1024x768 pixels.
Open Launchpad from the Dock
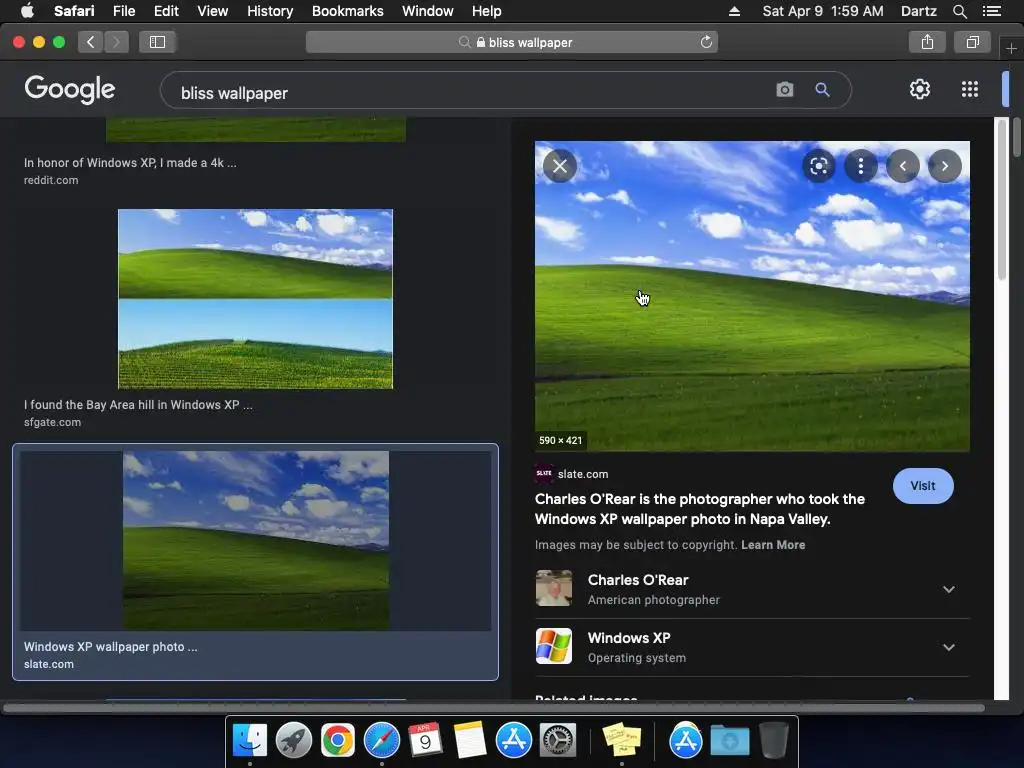point(294,740)
